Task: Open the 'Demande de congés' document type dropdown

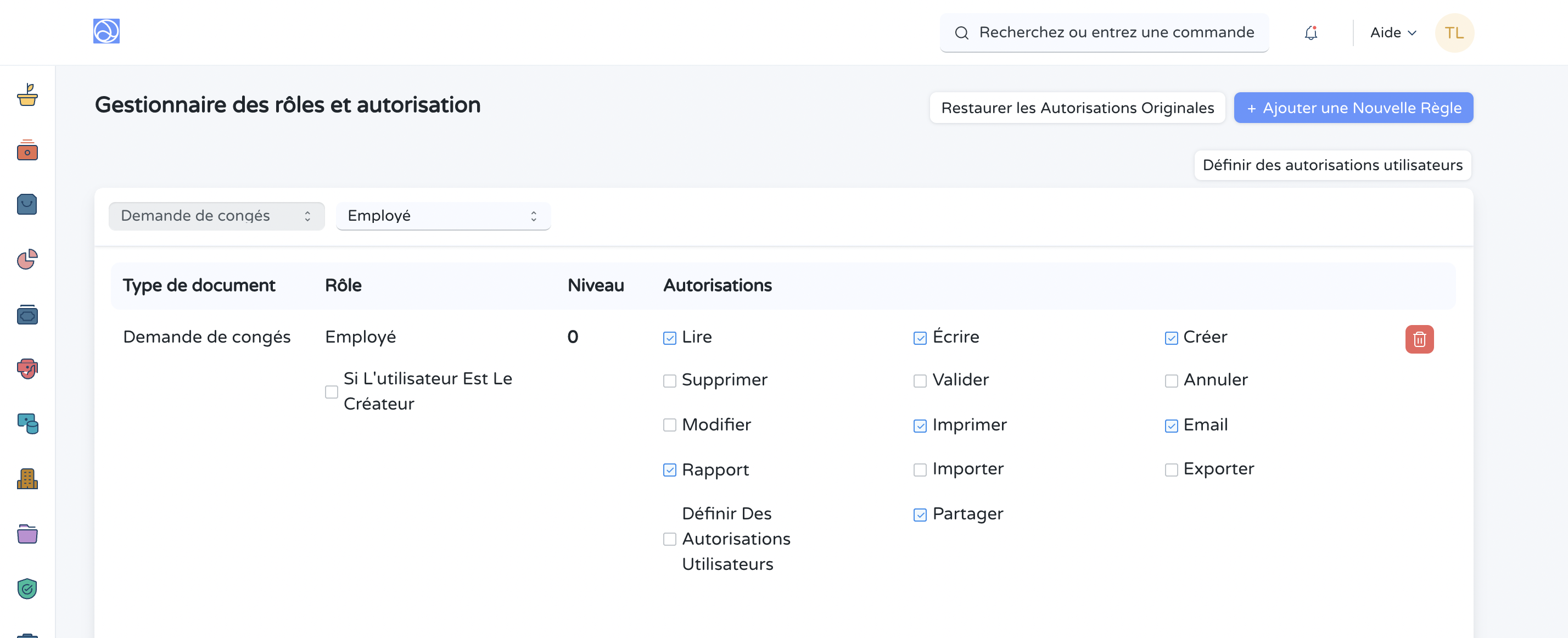Action: 216,216
